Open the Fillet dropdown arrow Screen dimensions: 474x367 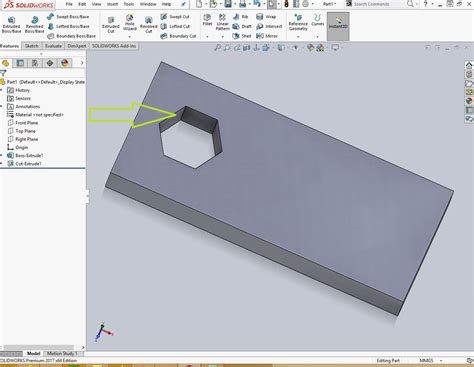207,36
